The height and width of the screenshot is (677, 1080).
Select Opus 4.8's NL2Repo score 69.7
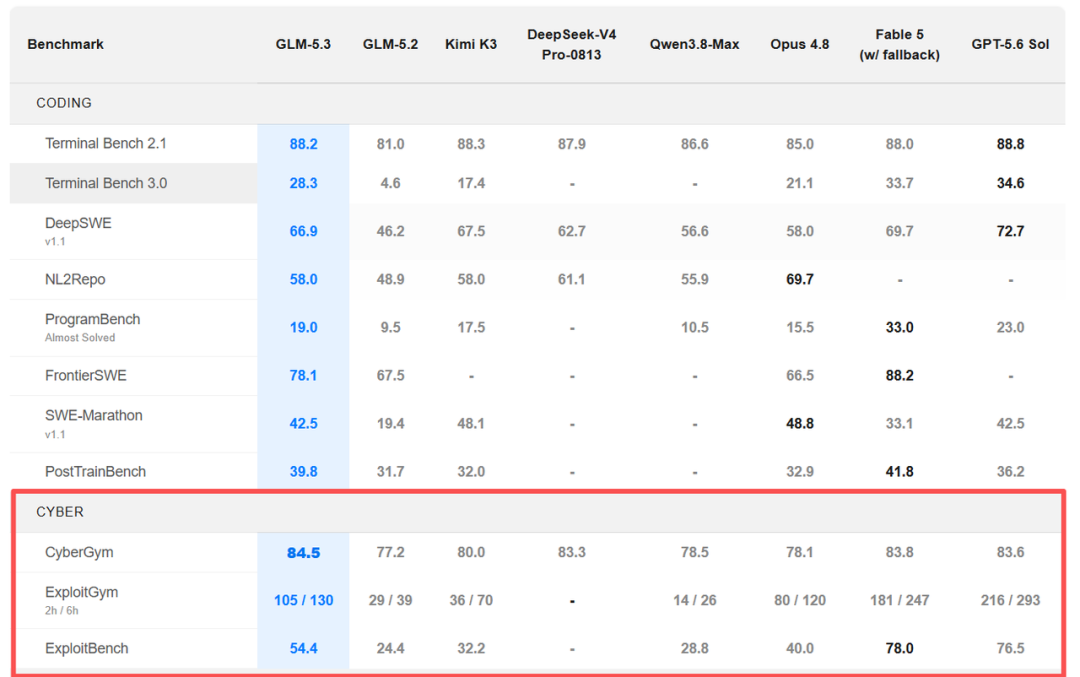coord(800,280)
